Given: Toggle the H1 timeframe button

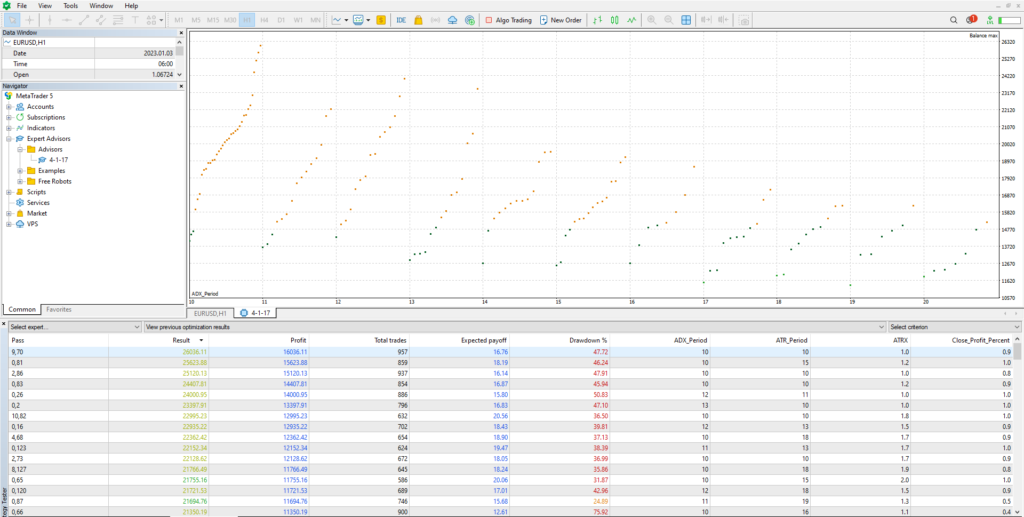Looking at the screenshot, I should (247, 19).
